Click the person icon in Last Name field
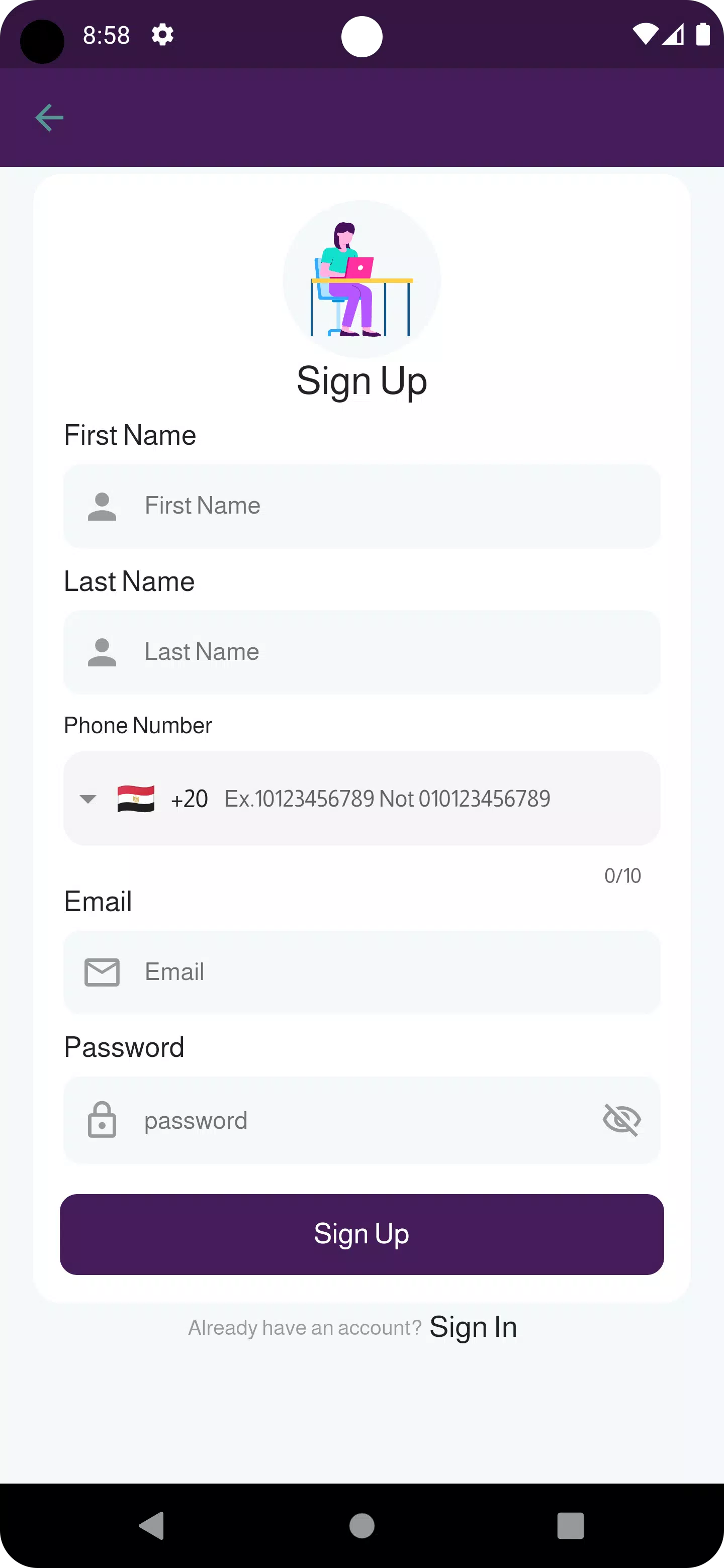Screen dimensions: 724x1568 point(102,652)
